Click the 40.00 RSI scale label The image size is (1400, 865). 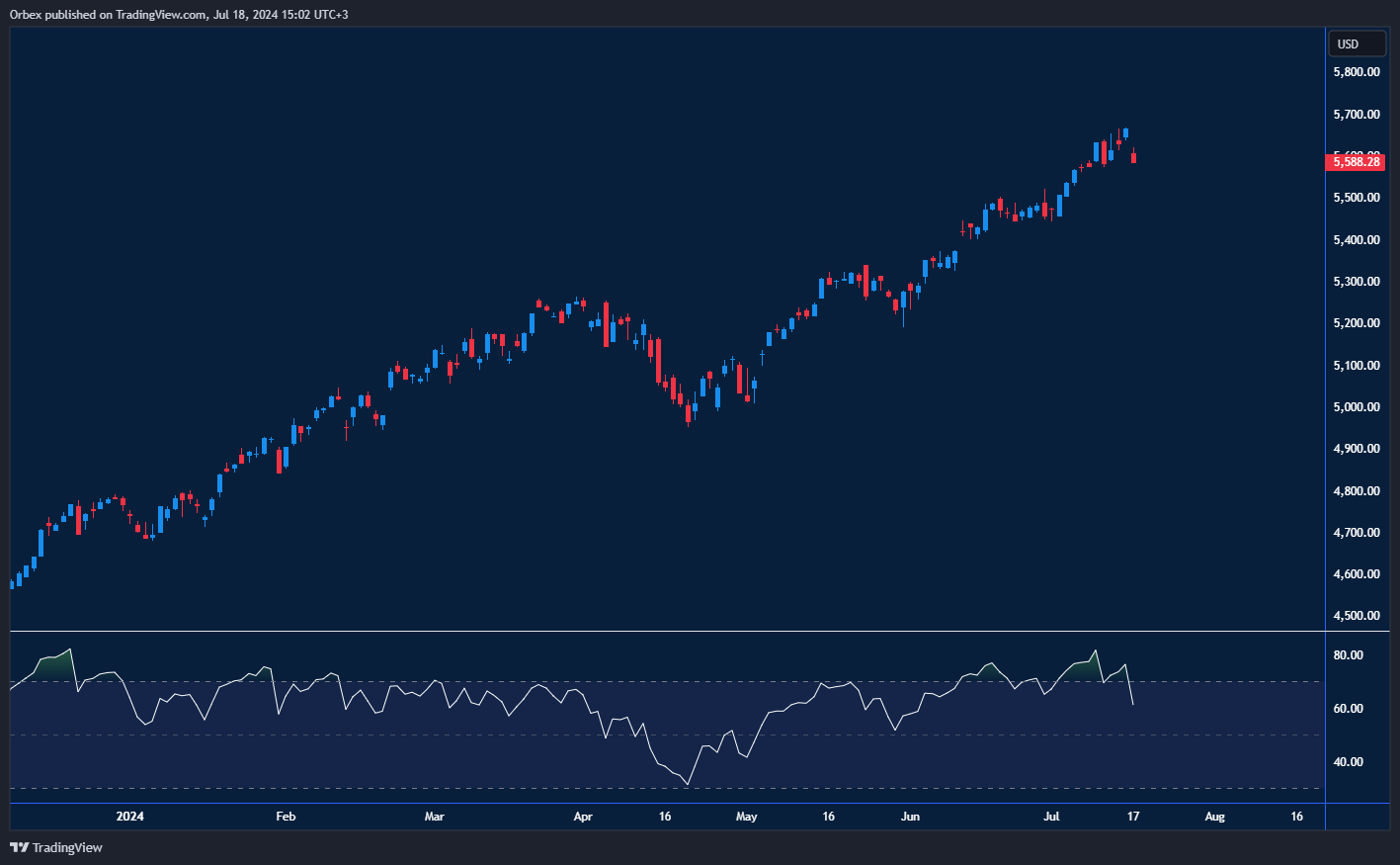point(1349,762)
